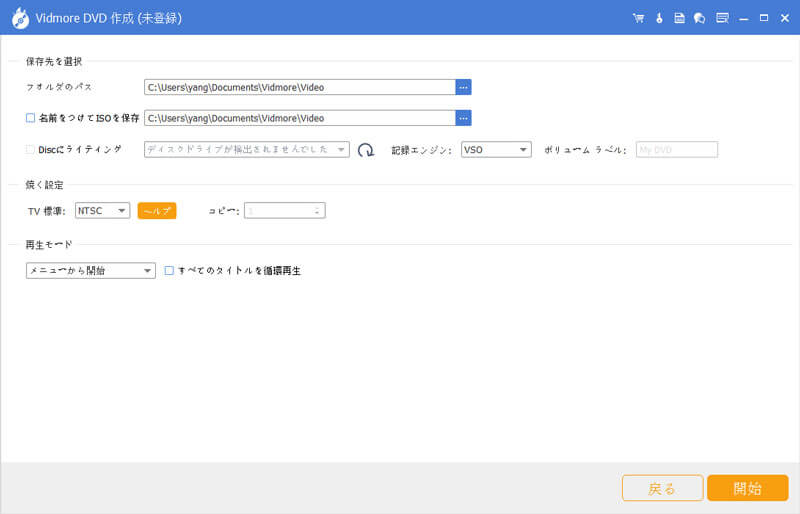The height and width of the screenshot is (514, 800).
Task: Expand the 記録エンジン VSO dropdown
Action: (496, 150)
